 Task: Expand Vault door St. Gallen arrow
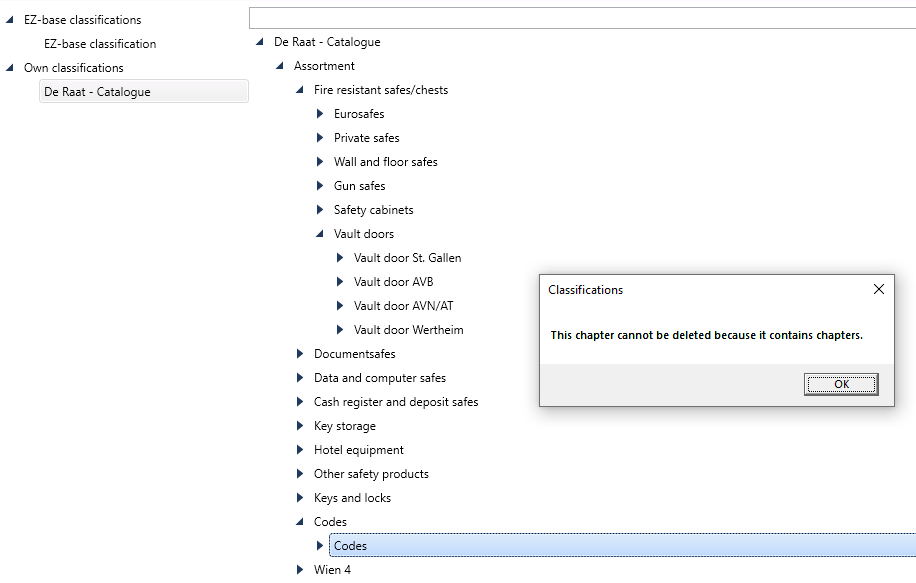coord(339,258)
